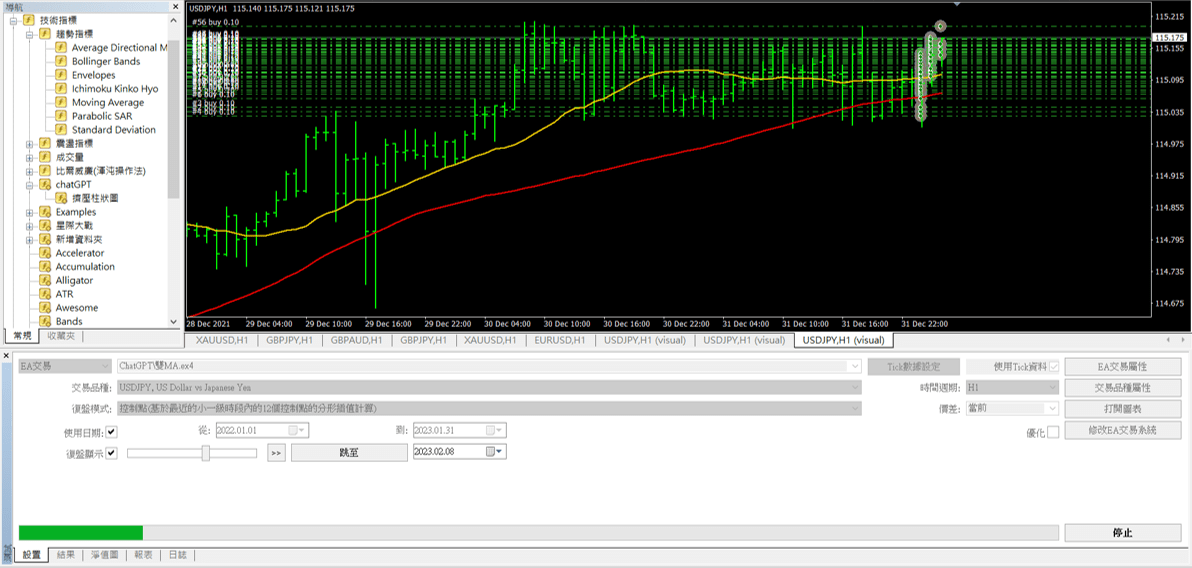Toggle the 使用日期 checkbox
This screenshot has width=1192, height=568.
click(x=112, y=431)
